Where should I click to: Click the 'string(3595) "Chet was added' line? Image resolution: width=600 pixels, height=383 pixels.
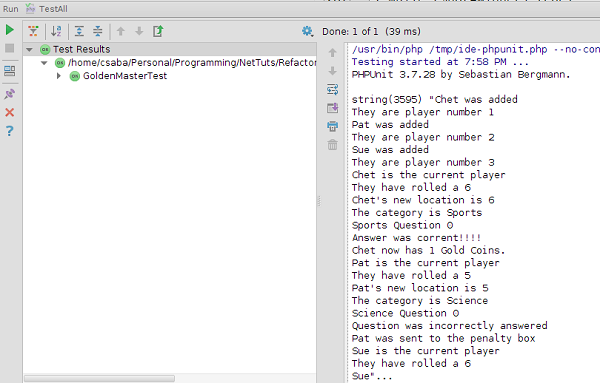[434, 99]
